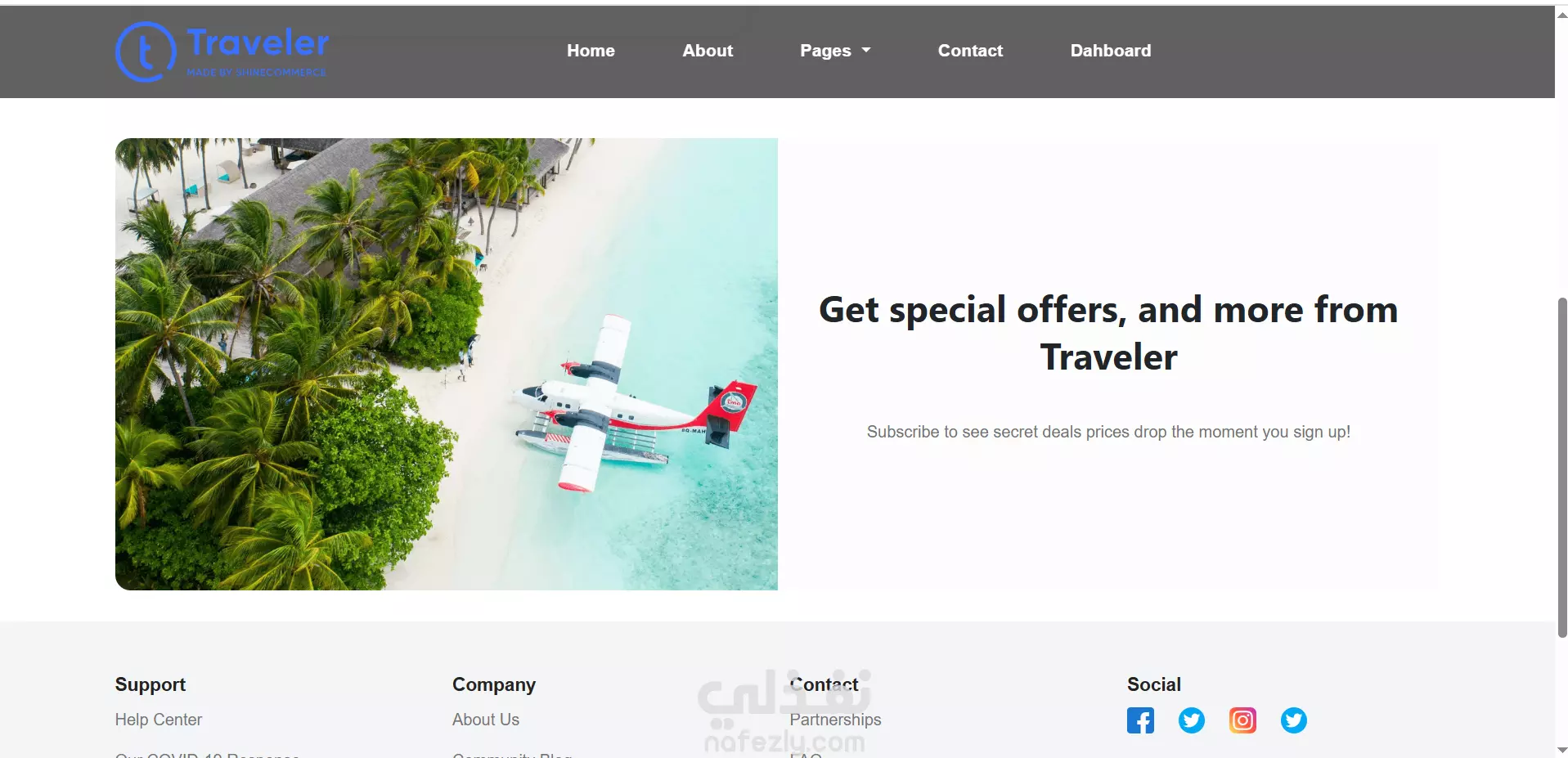Click the Traveler circular logo icon
The image size is (1568, 758).
click(x=146, y=52)
